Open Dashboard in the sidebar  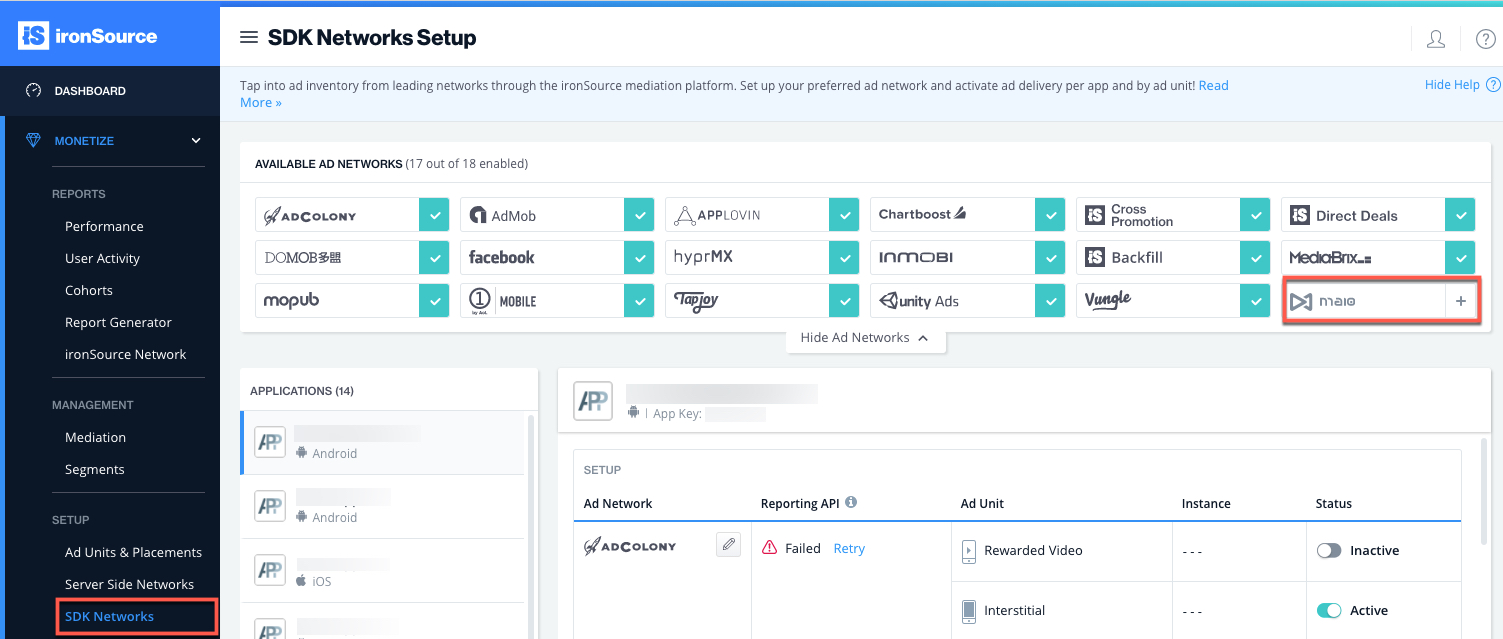click(x=90, y=91)
